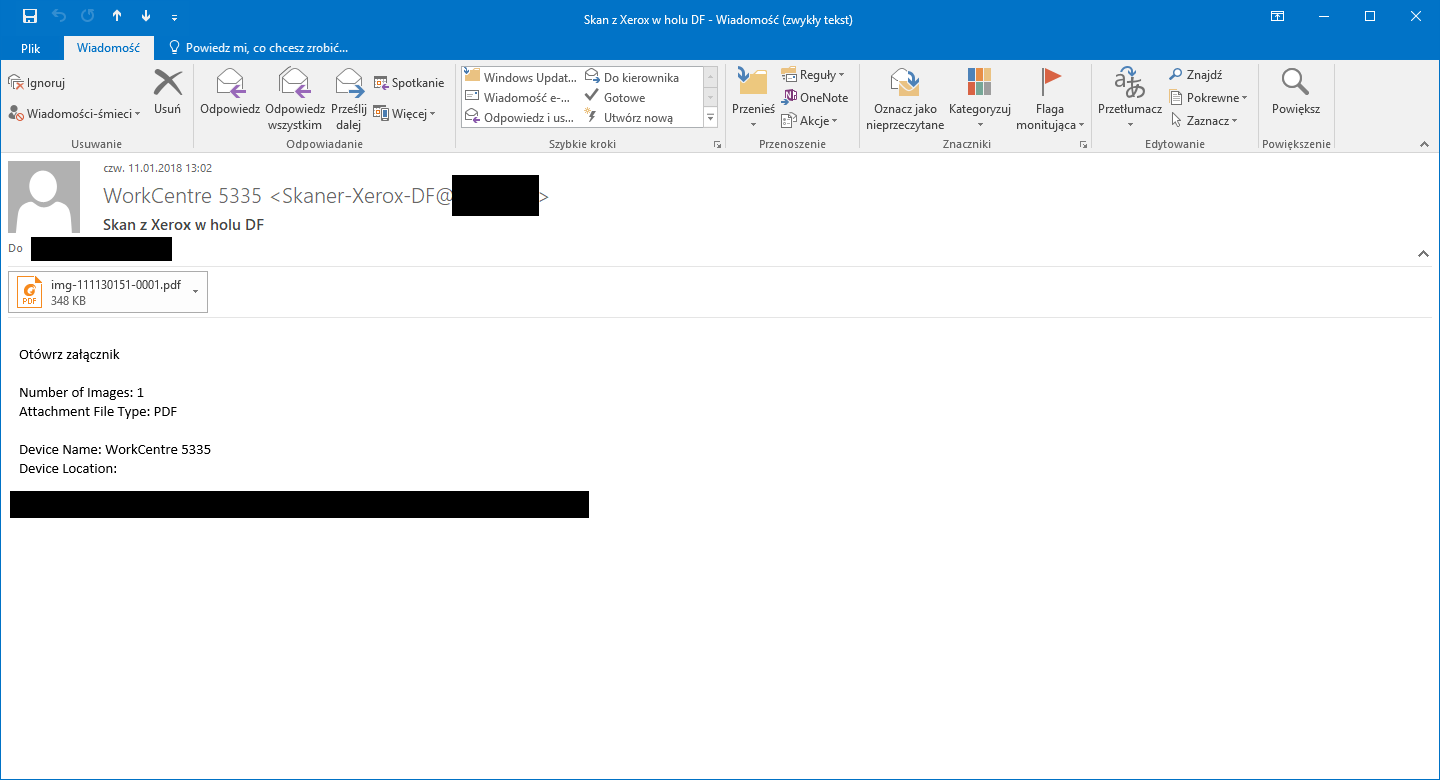The height and width of the screenshot is (780, 1440).
Task: Click the text 'Otwórz załącznik'
Action: (x=69, y=354)
